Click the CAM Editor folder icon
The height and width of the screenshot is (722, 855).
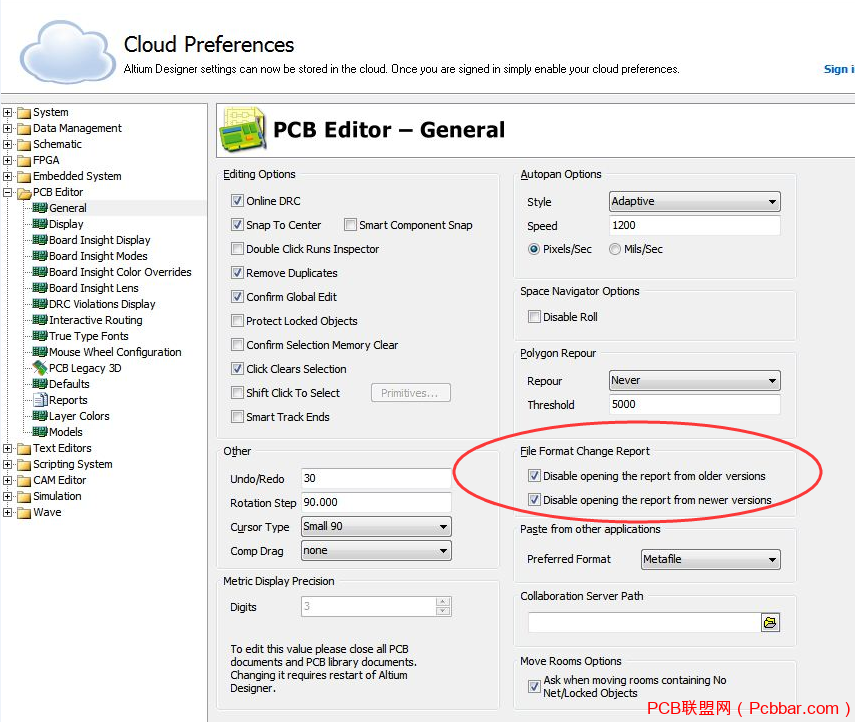pyautogui.click(x=24, y=481)
